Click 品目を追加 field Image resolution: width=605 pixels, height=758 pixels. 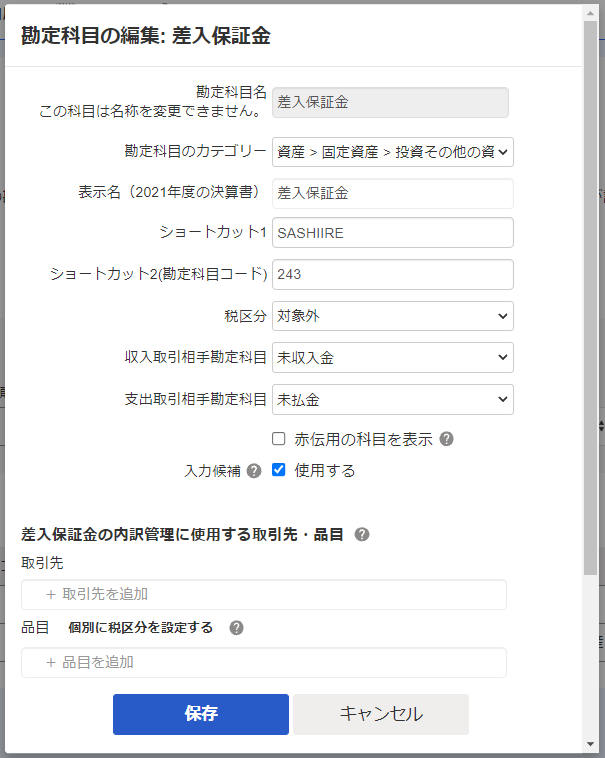[264, 662]
